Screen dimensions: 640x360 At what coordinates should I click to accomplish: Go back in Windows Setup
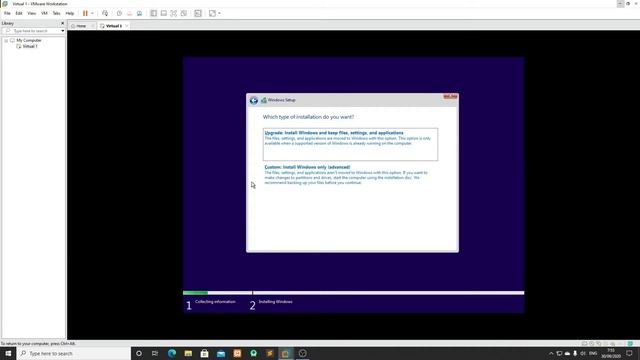click(254, 100)
